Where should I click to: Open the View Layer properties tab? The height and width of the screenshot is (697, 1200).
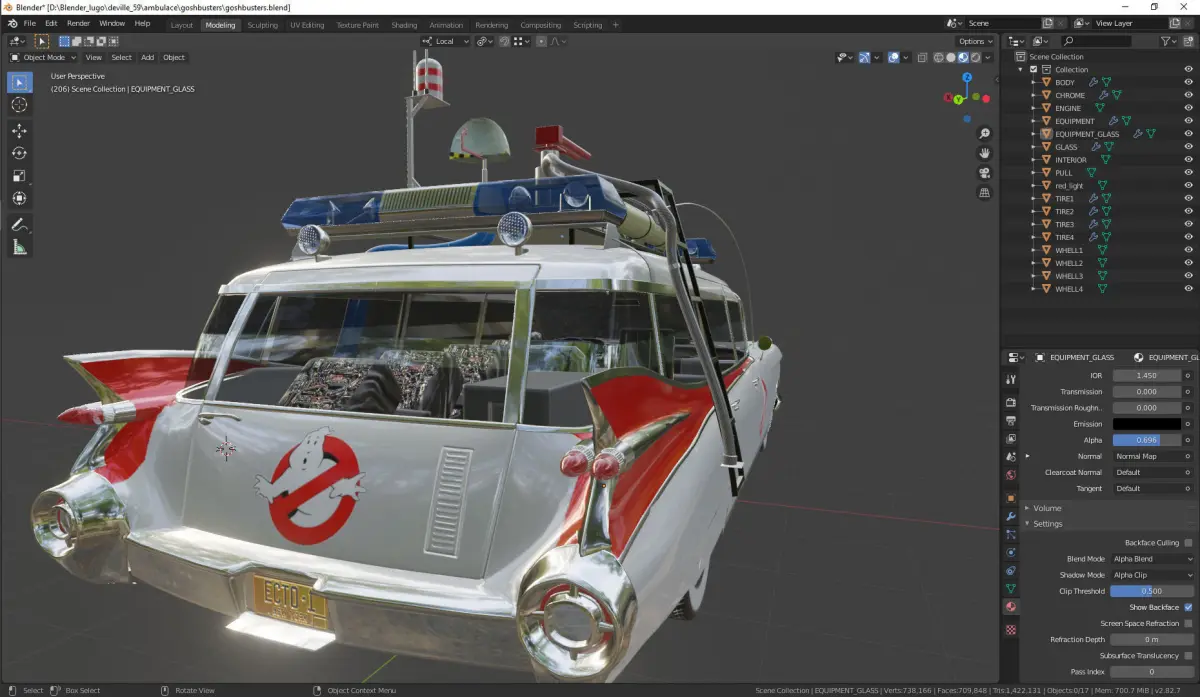pyautogui.click(x=1011, y=438)
